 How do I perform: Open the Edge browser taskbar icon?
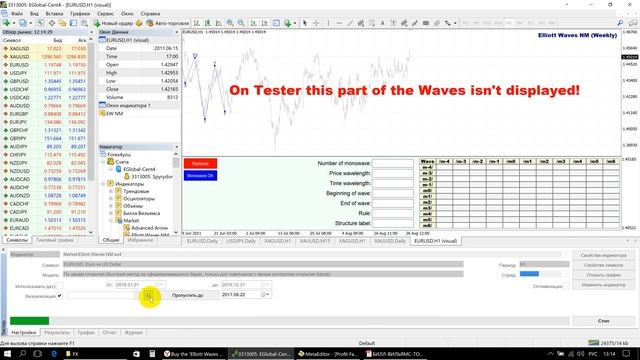point(53,354)
